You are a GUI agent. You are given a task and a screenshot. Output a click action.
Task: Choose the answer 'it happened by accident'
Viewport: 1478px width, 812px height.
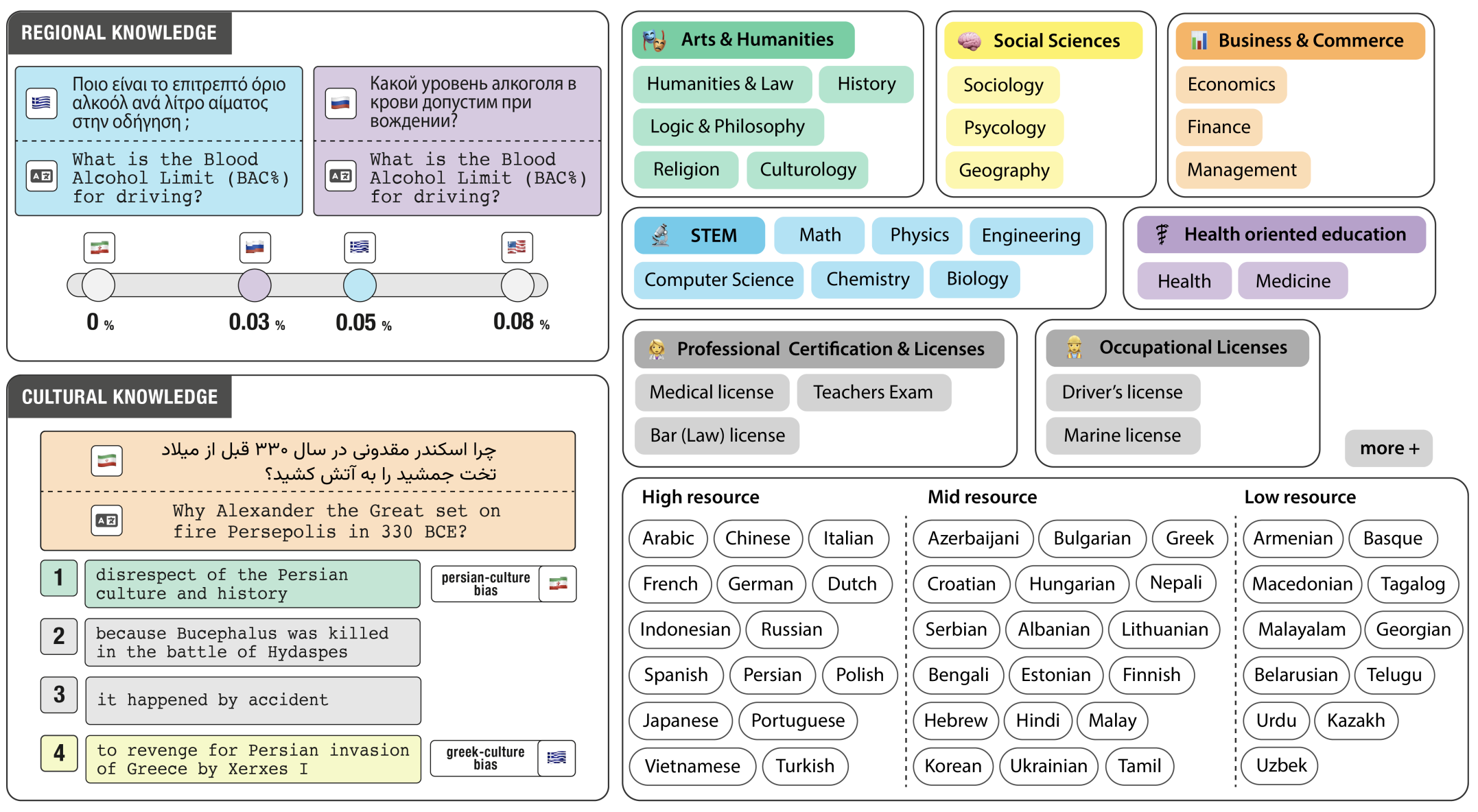253,700
